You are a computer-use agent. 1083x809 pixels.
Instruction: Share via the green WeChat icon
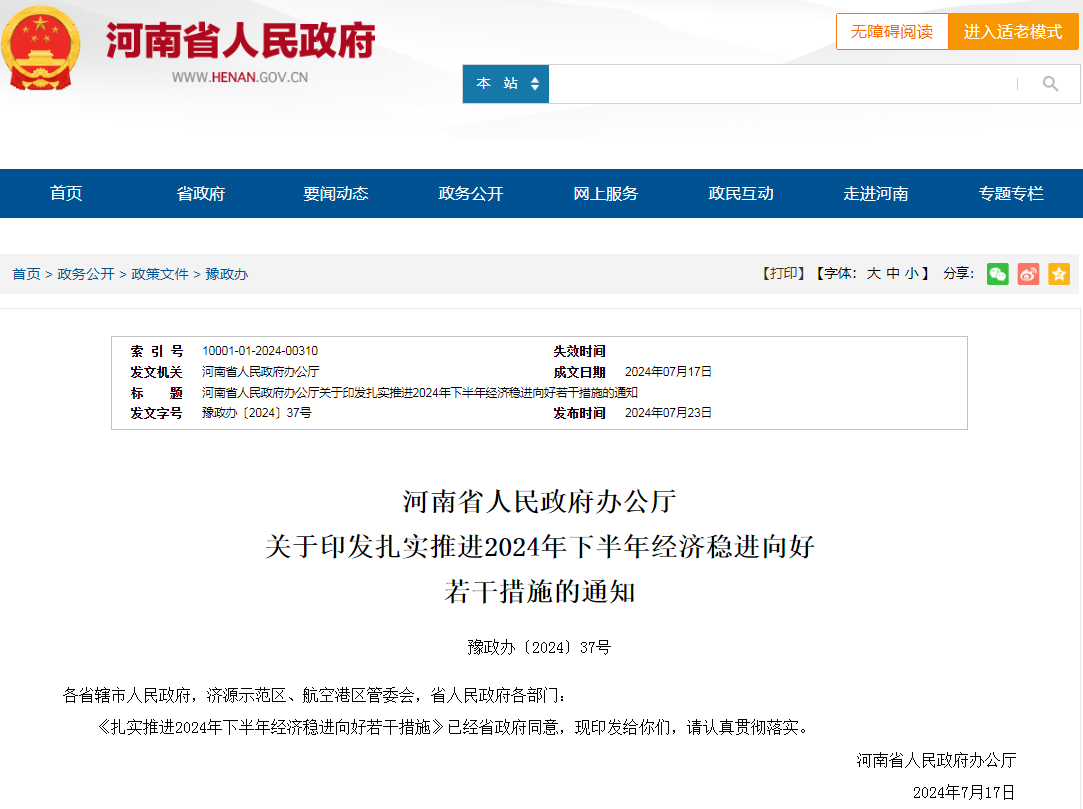click(x=997, y=274)
